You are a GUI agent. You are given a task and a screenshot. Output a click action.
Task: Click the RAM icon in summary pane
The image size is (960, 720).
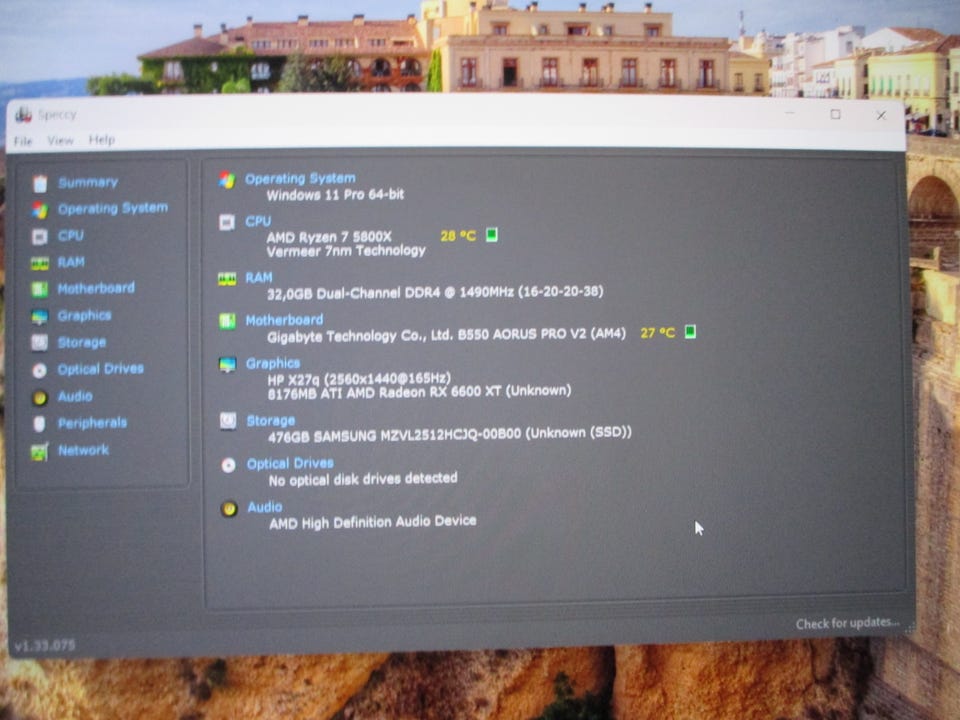tap(227, 279)
